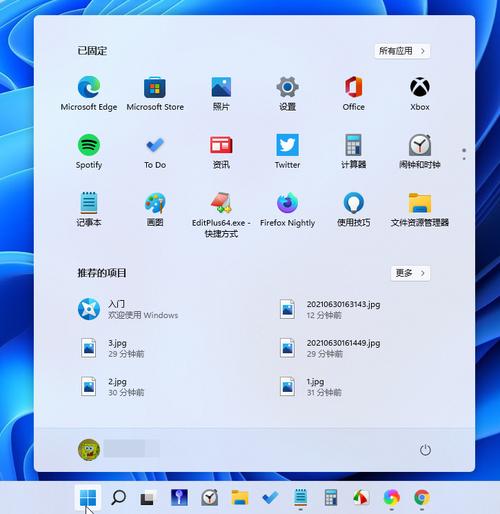Image resolution: width=500 pixels, height=514 pixels.
Task: Launch the 画图 (Paint) app
Action: point(155,210)
